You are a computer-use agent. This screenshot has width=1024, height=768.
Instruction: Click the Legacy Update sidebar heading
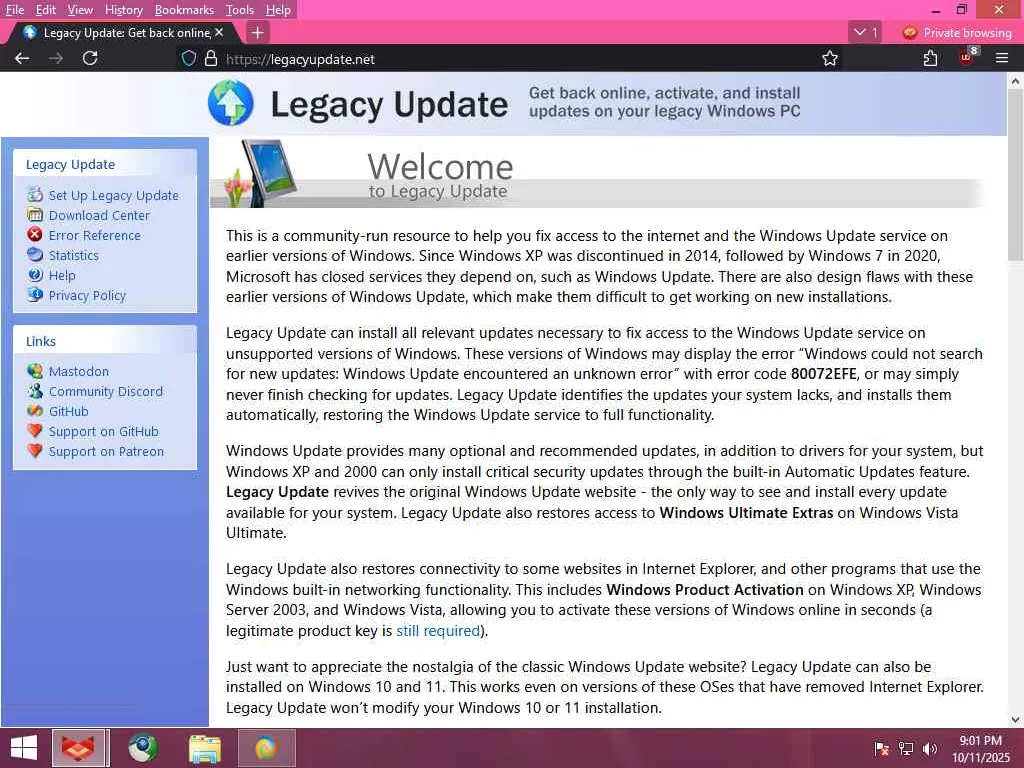coord(71,165)
